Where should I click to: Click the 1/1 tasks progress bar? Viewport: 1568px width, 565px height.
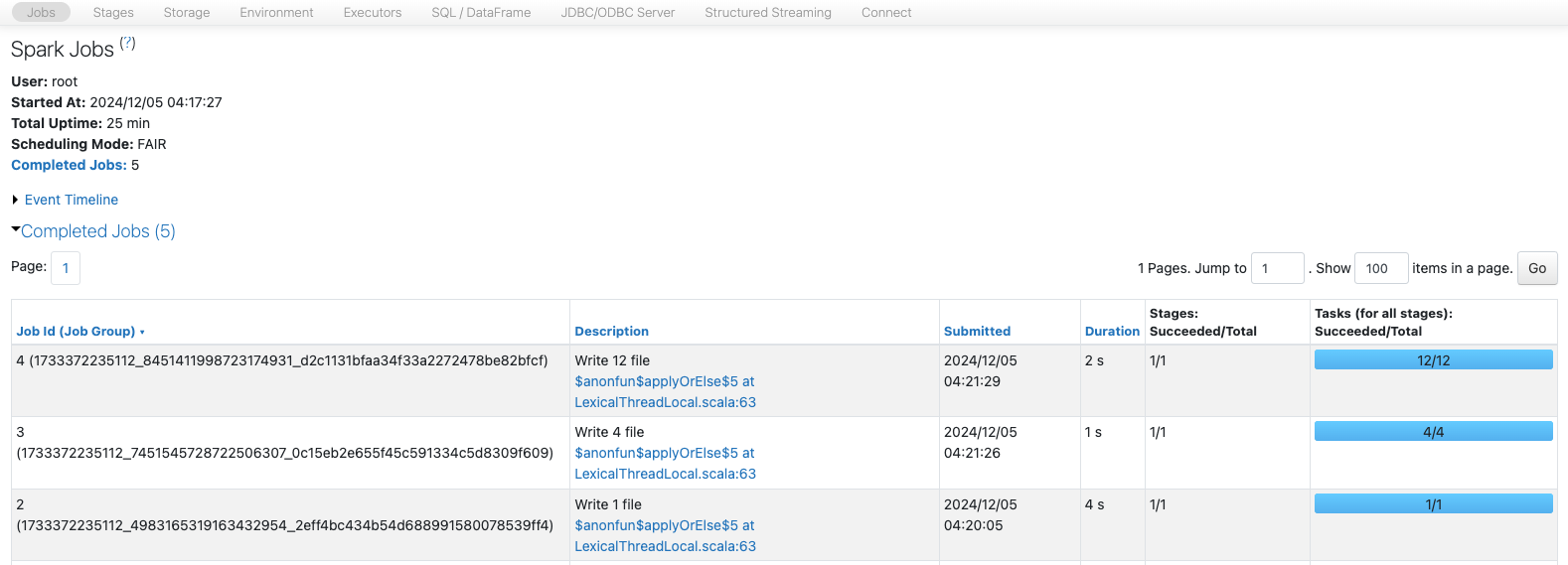(x=1433, y=503)
